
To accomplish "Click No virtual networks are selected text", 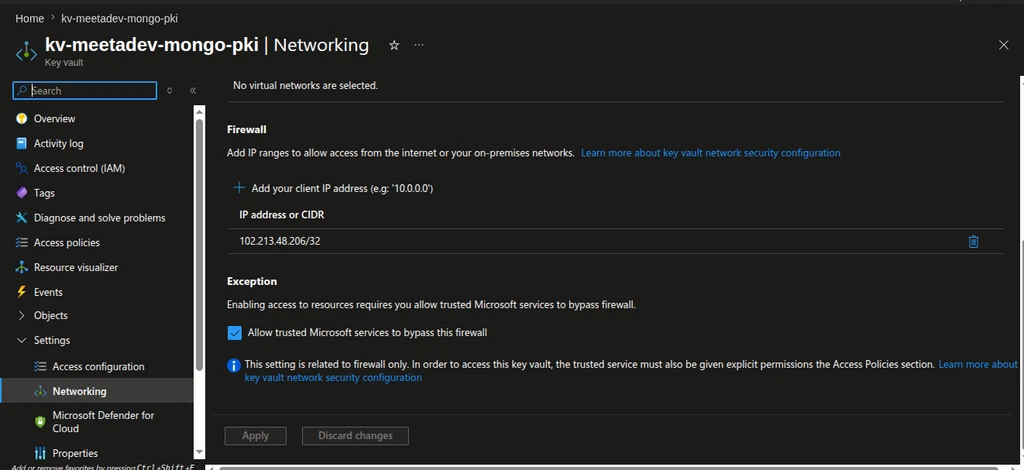I will [x=306, y=86].
